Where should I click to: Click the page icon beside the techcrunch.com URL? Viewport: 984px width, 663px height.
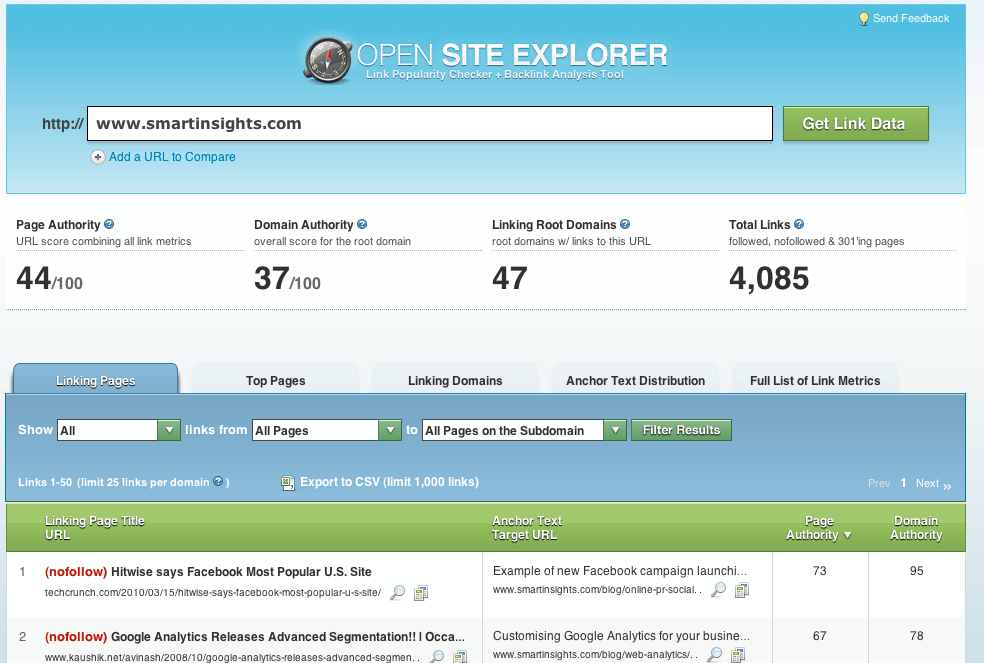[x=421, y=592]
